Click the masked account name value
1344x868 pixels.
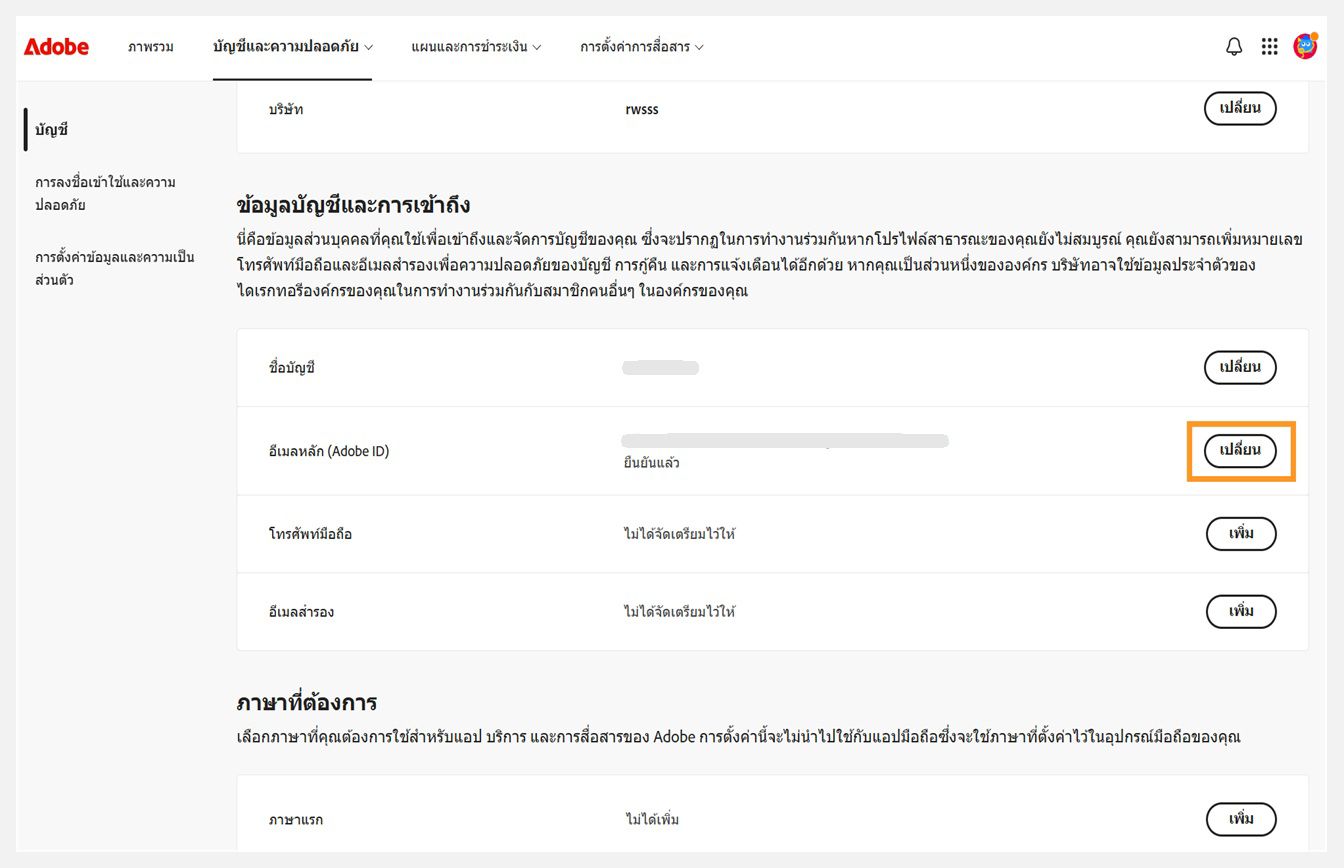659,367
